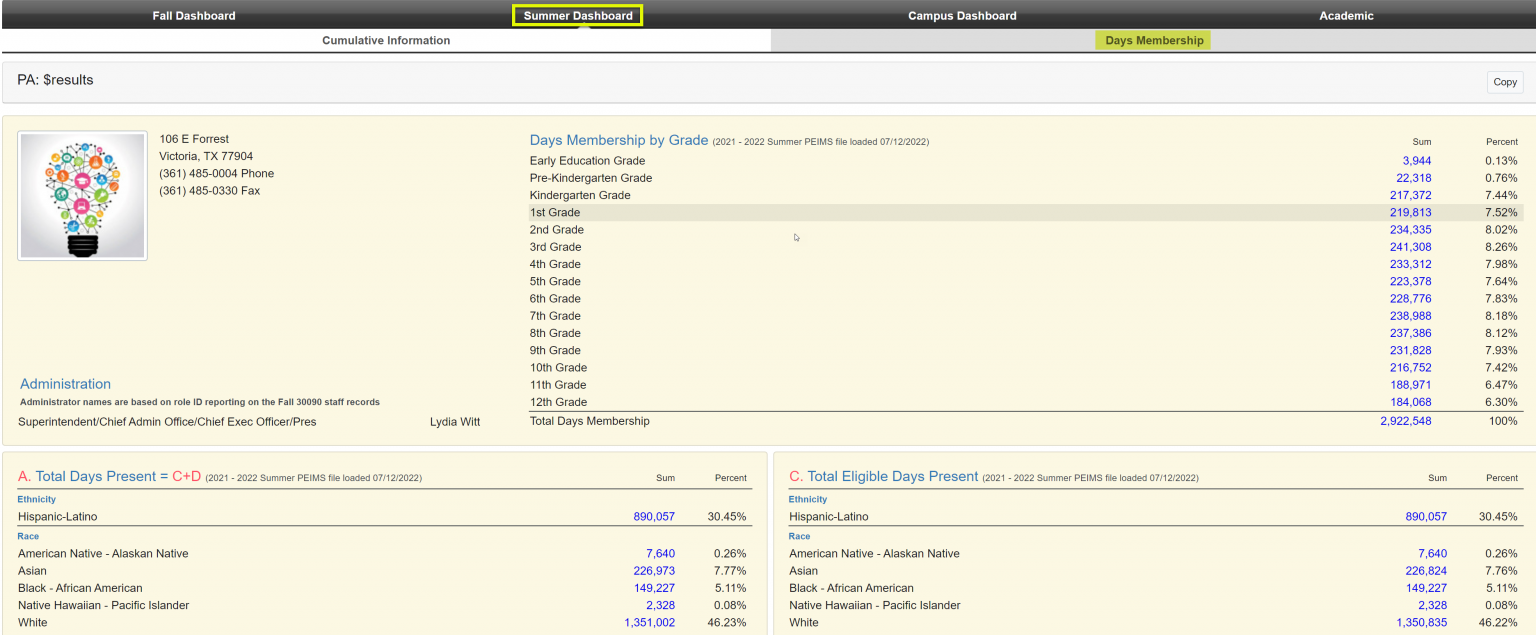The height and width of the screenshot is (635, 1536).
Task: Open the Days Membership by Grade report
Action: pyautogui.click(x=616, y=140)
